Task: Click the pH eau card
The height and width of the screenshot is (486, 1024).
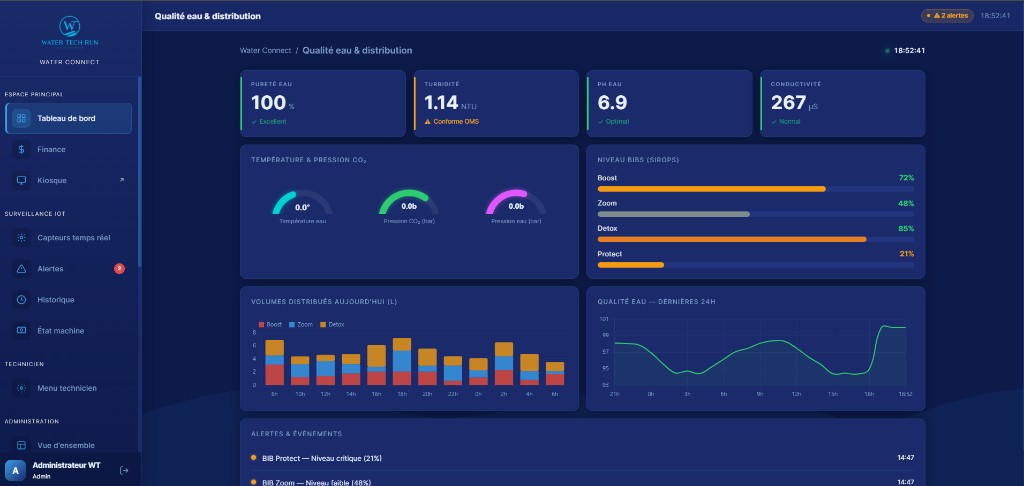Action: (669, 103)
